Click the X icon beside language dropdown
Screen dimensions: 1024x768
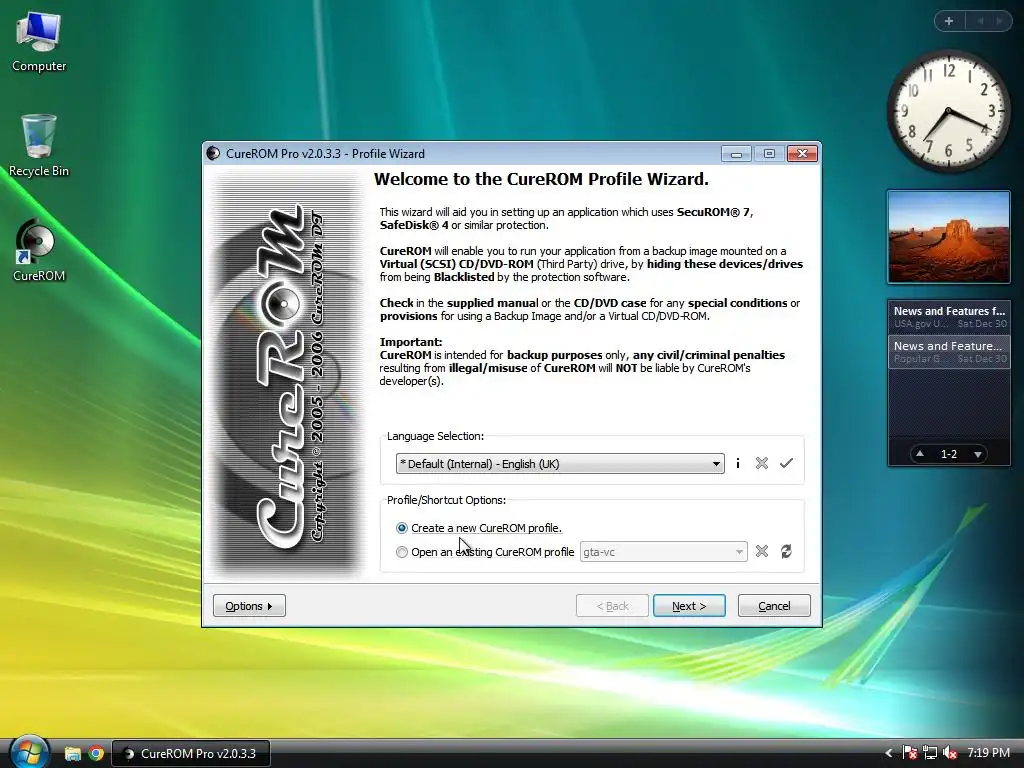(x=761, y=463)
